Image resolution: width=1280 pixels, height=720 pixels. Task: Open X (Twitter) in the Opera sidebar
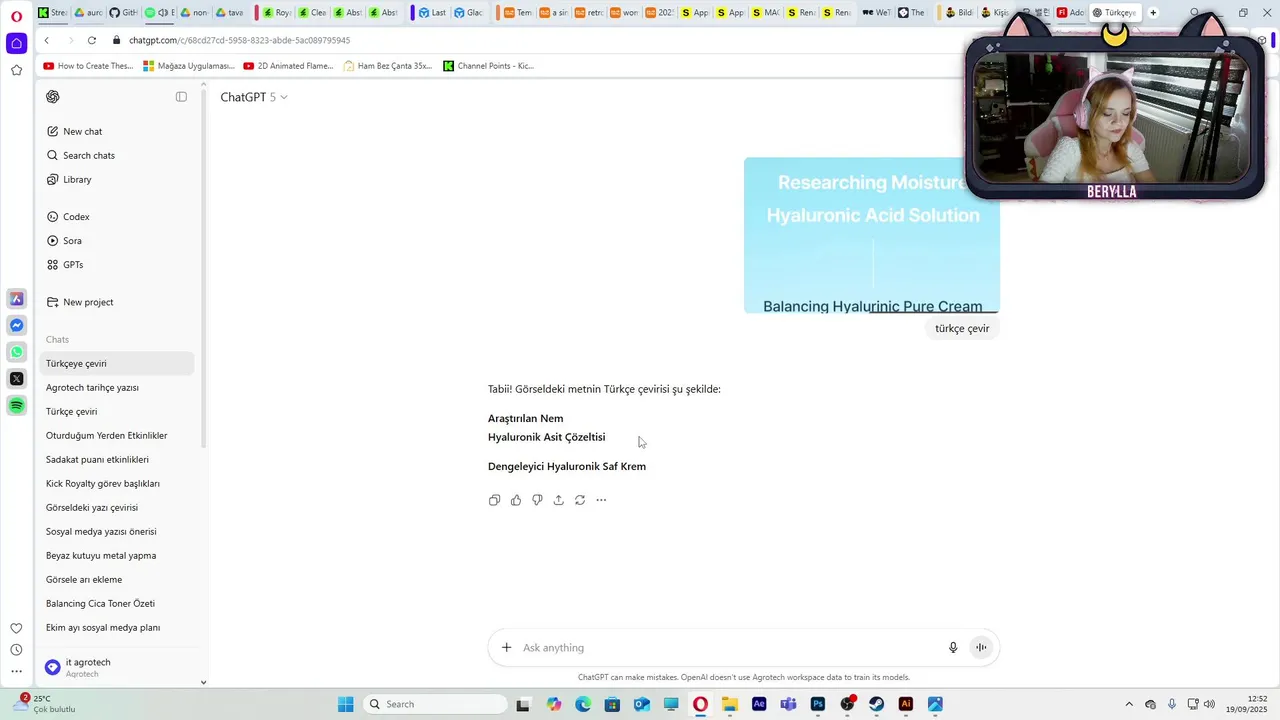pos(16,379)
